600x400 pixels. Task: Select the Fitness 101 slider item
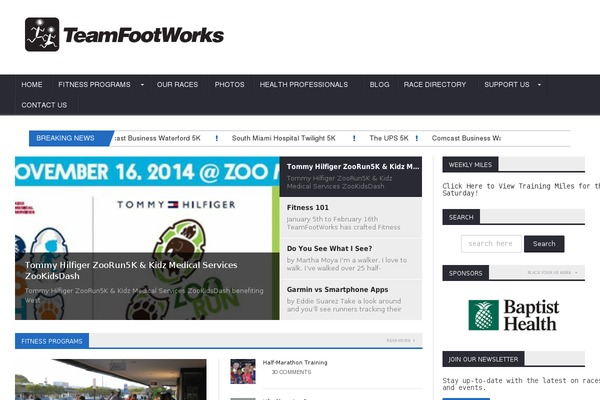351,217
